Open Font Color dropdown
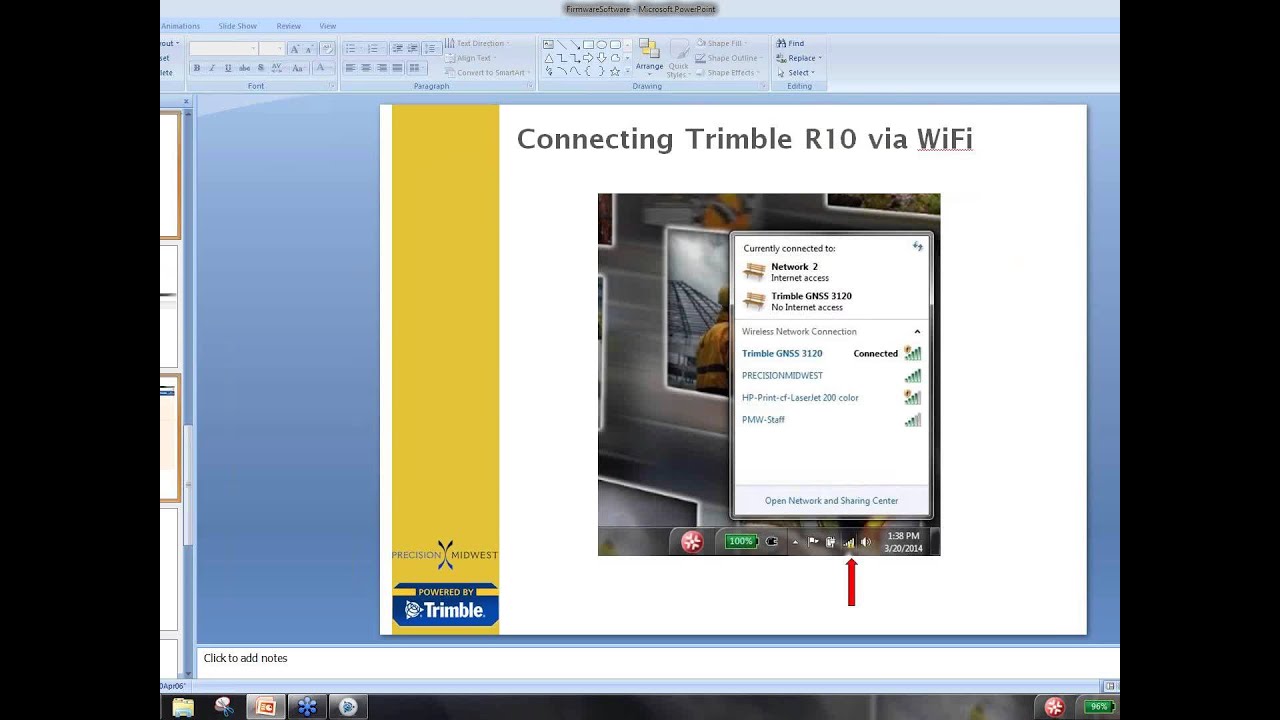The height and width of the screenshot is (720, 1280). [x=323, y=68]
